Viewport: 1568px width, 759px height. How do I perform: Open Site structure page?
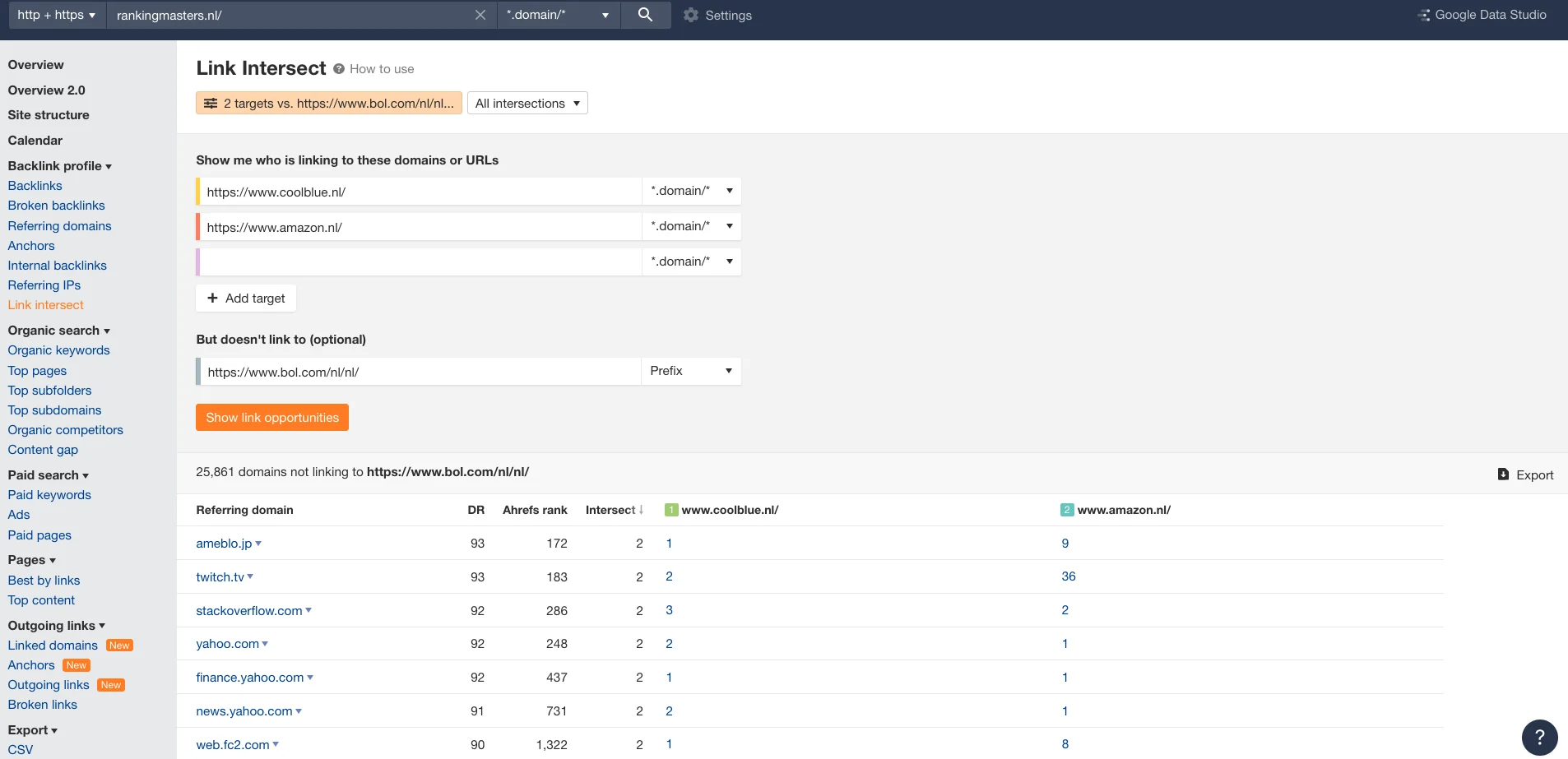pyautogui.click(x=49, y=115)
